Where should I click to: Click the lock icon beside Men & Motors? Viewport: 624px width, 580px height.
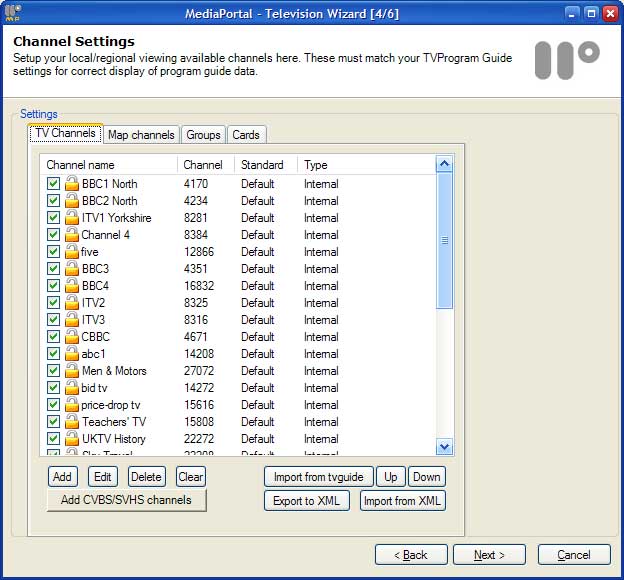coord(72,371)
